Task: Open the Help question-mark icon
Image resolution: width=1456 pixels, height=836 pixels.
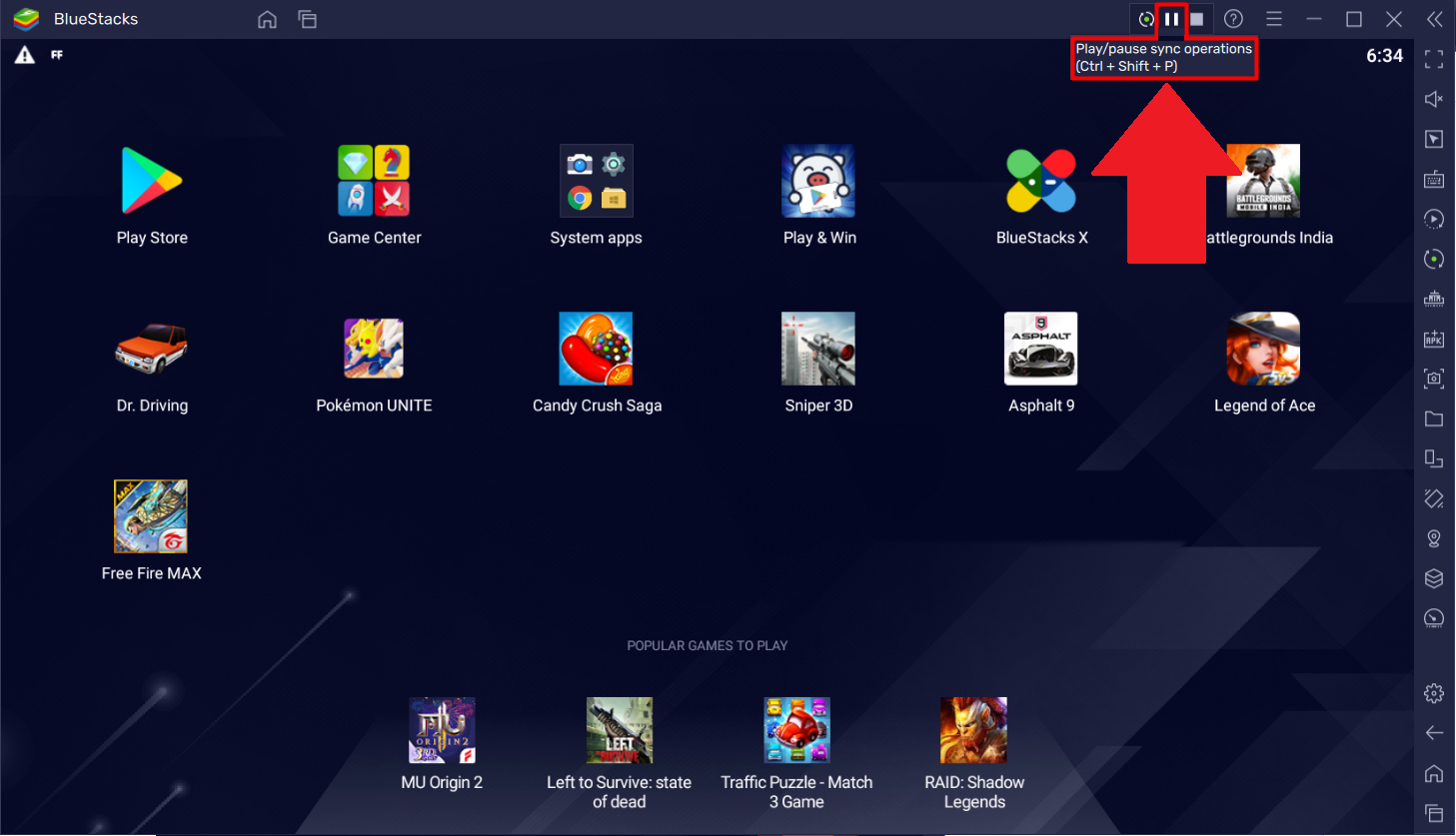Action: click(x=1234, y=19)
